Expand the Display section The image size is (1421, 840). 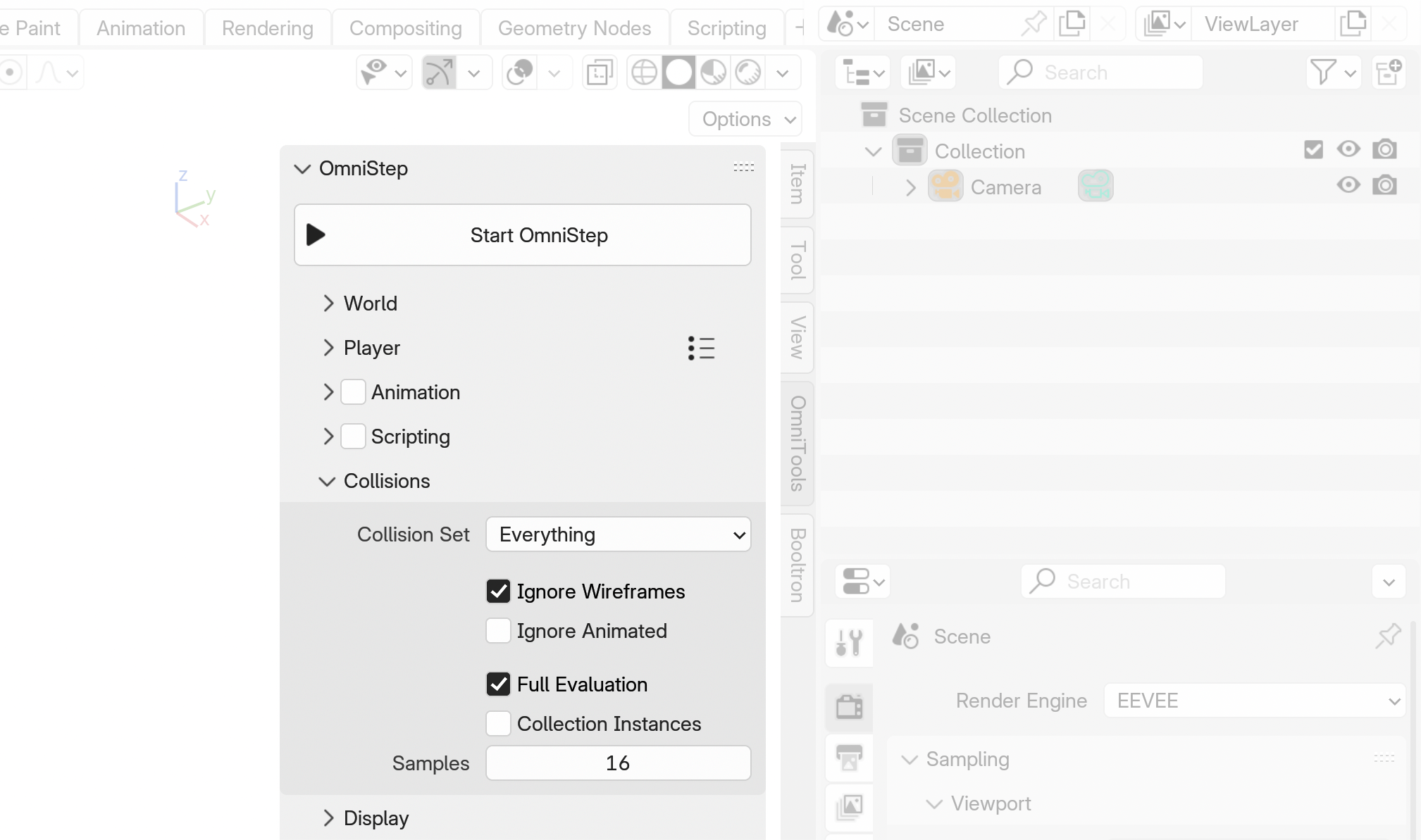(x=328, y=818)
